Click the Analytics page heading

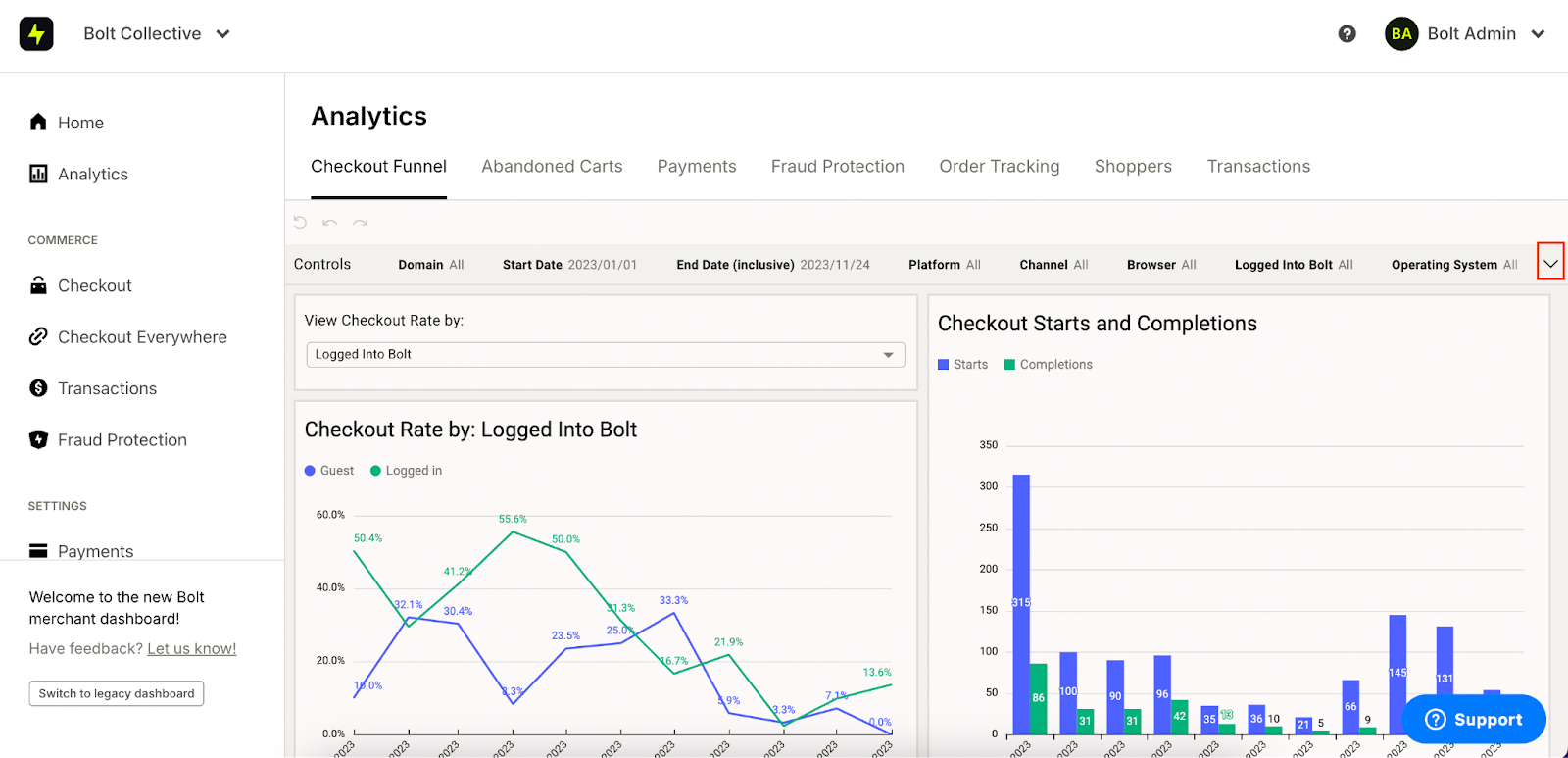click(368, 116)
